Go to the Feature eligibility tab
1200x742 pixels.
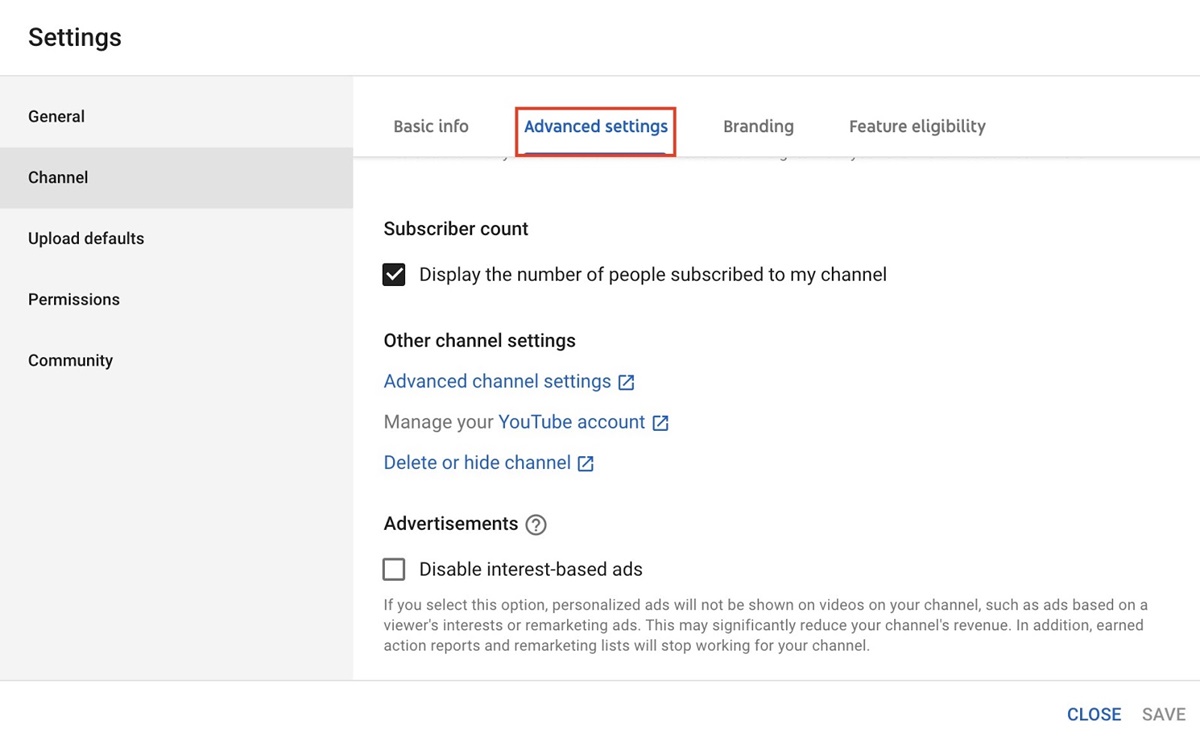(917, 127)
